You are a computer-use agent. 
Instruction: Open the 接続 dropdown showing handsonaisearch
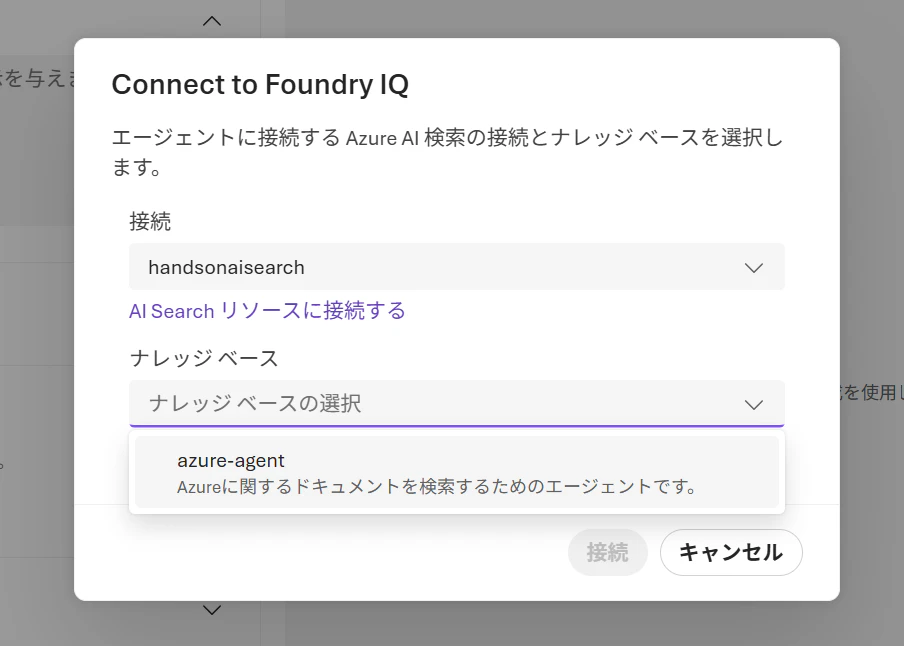point(457,267)
